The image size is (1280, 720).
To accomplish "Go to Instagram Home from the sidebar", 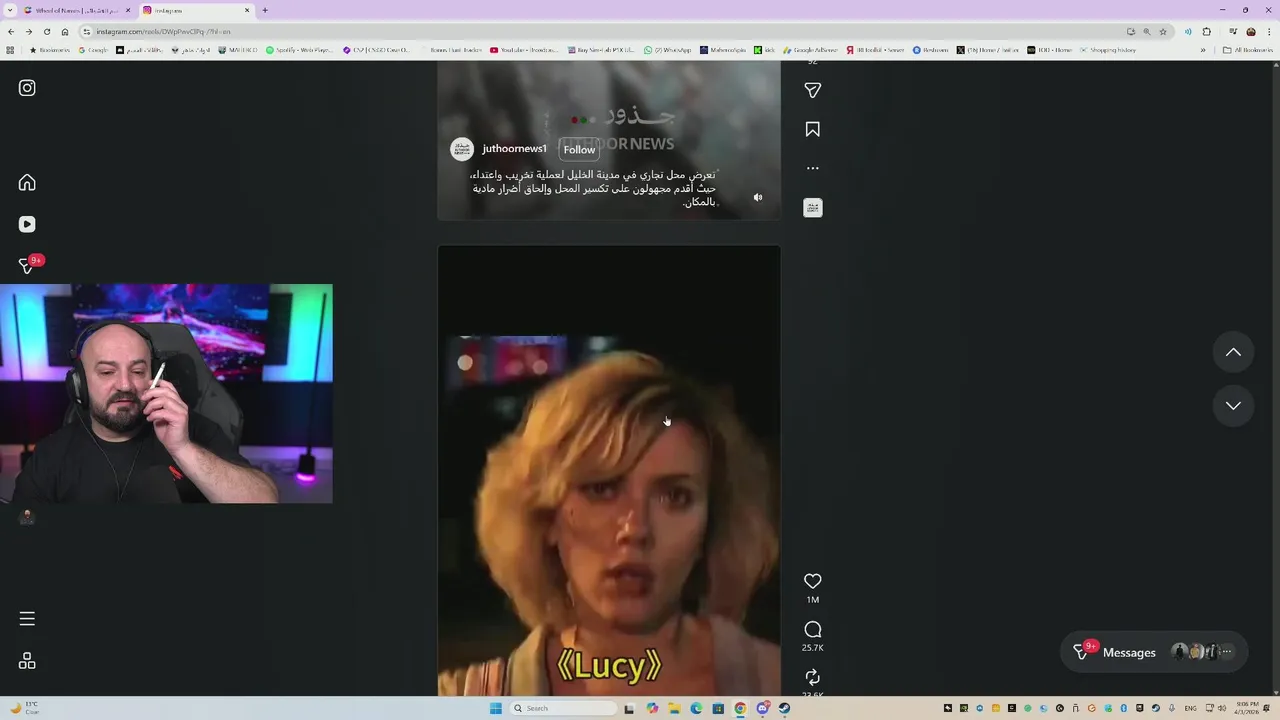I will (27, 182).
